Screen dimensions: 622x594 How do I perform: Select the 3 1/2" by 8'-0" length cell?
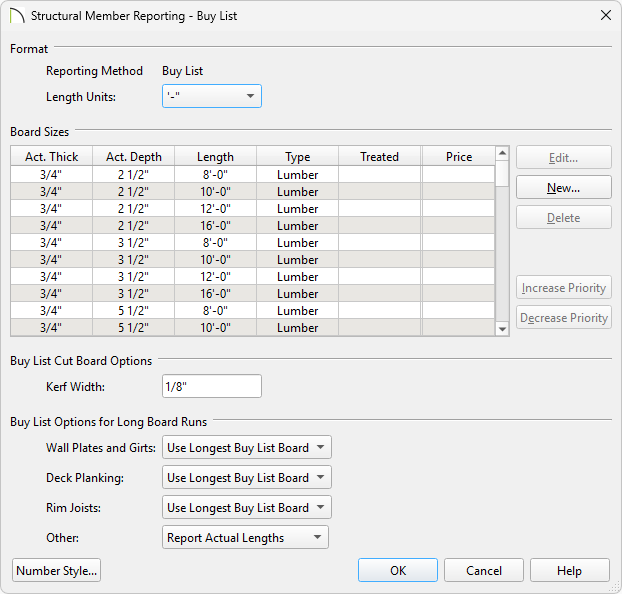point(215,243)
